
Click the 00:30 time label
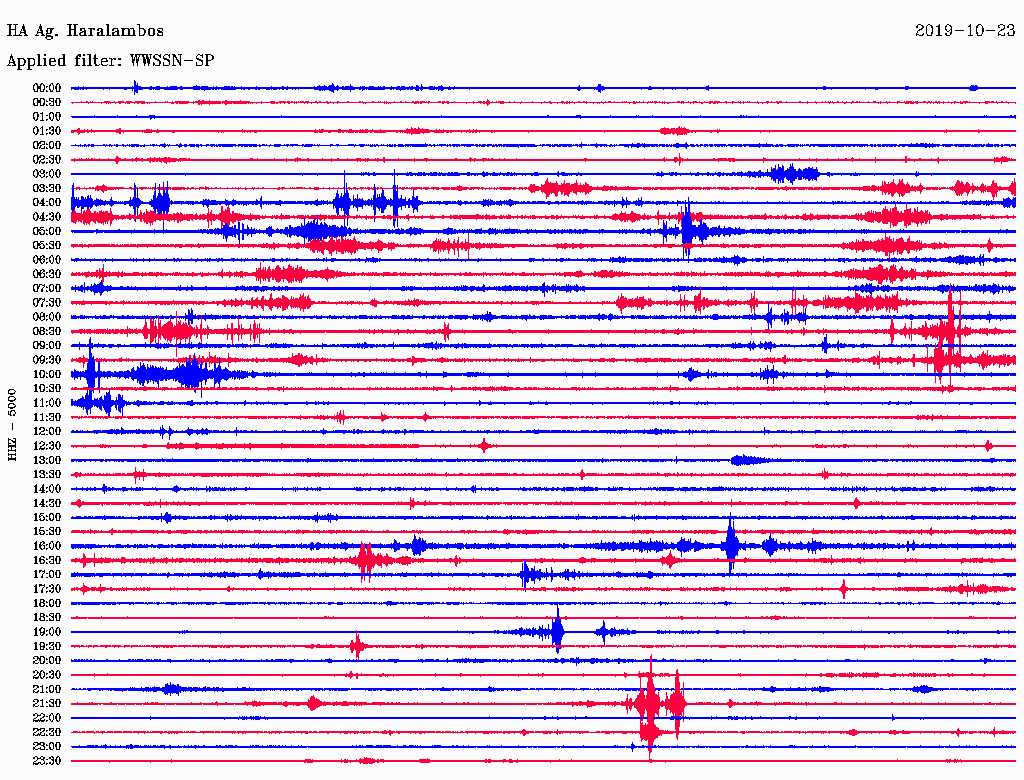tap(47, 102)
